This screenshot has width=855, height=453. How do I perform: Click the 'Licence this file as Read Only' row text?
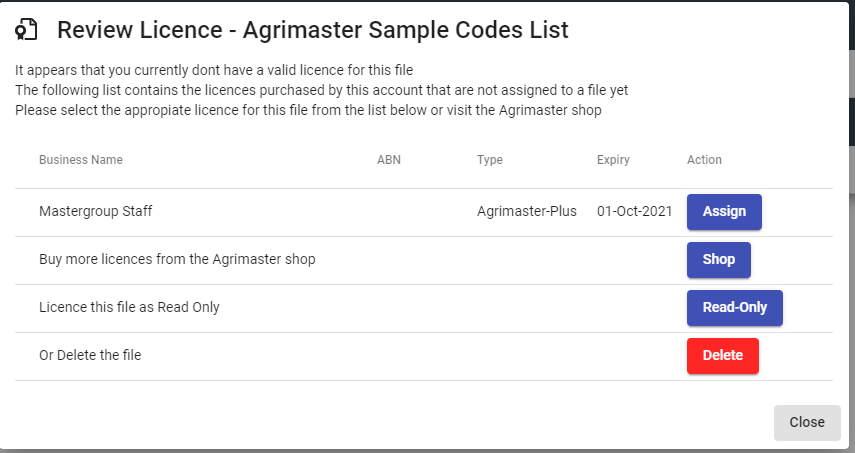pos(129,307)
